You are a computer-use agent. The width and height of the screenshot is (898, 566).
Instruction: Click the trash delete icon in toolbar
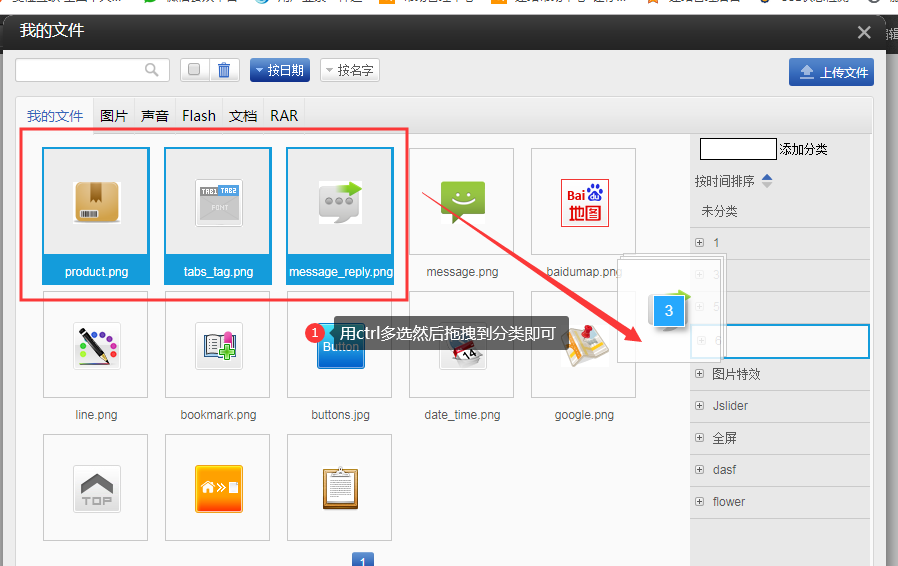pos(224,70)
